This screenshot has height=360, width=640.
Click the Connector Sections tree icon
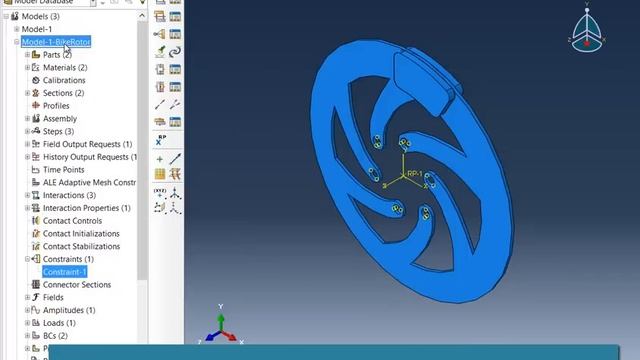coord(36,284)
